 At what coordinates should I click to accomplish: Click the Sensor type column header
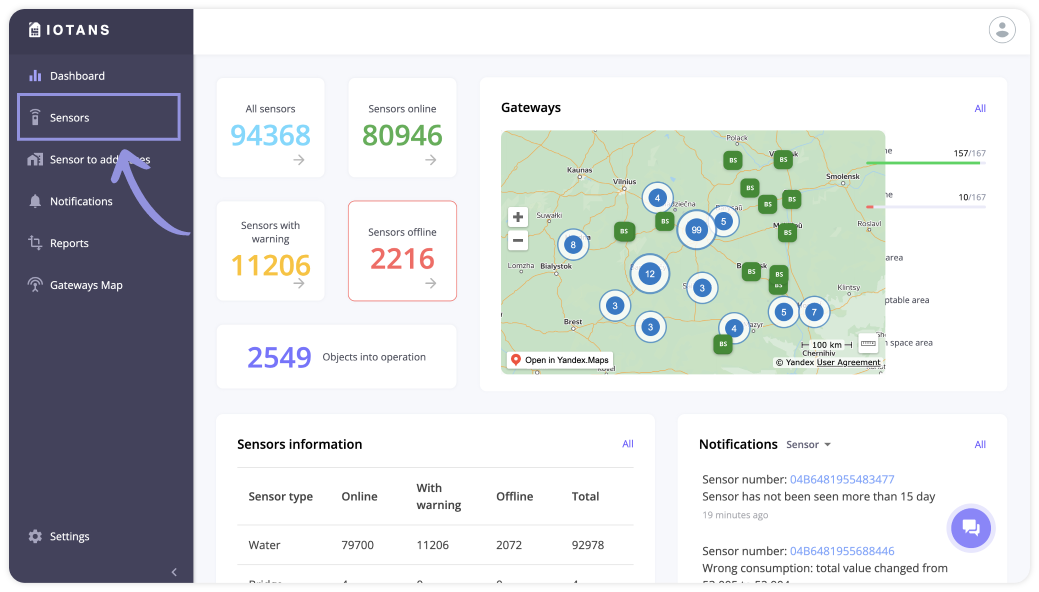pos(280,497)
